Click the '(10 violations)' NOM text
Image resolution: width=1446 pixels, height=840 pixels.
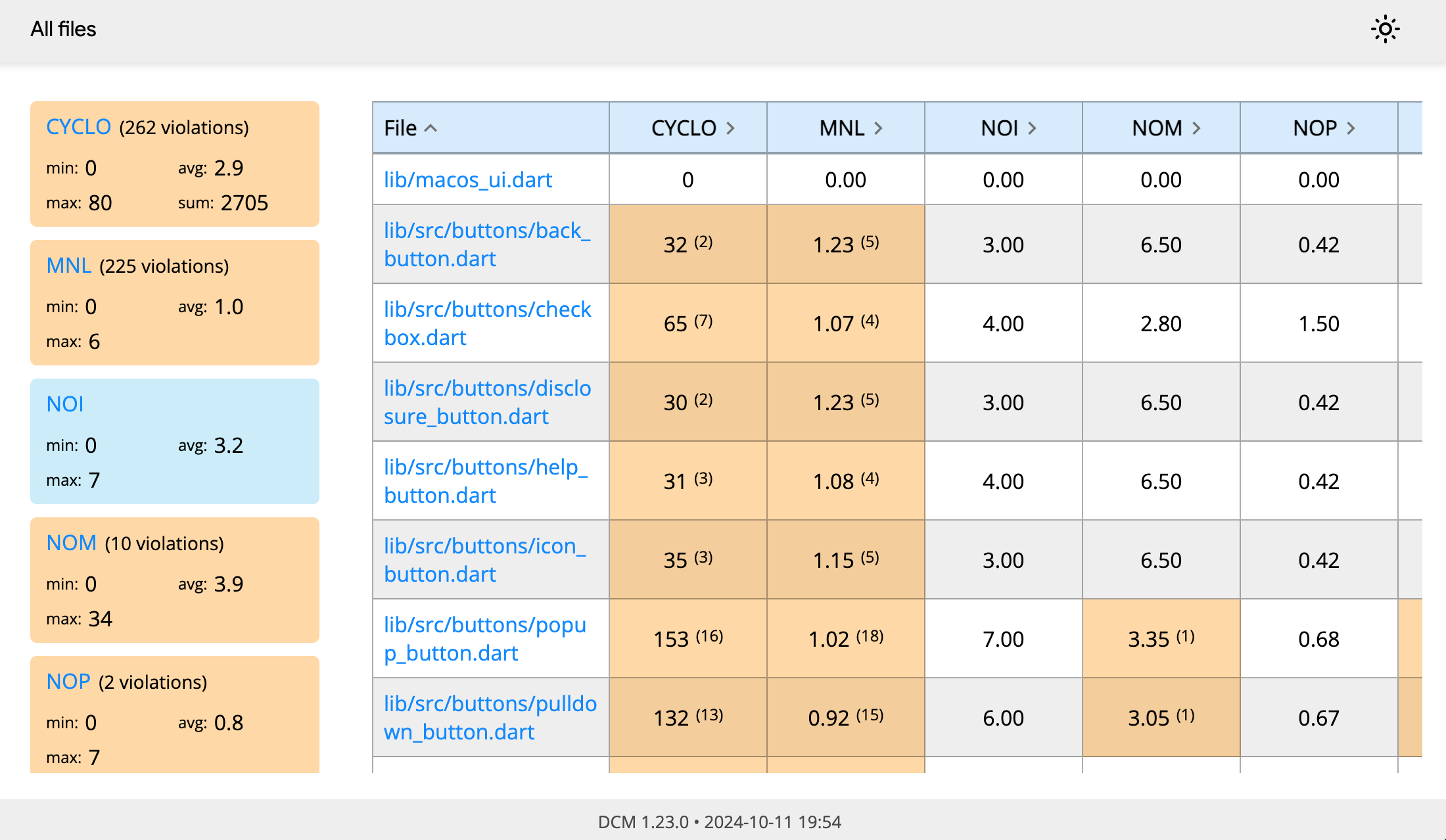click(x=164, y=544)
